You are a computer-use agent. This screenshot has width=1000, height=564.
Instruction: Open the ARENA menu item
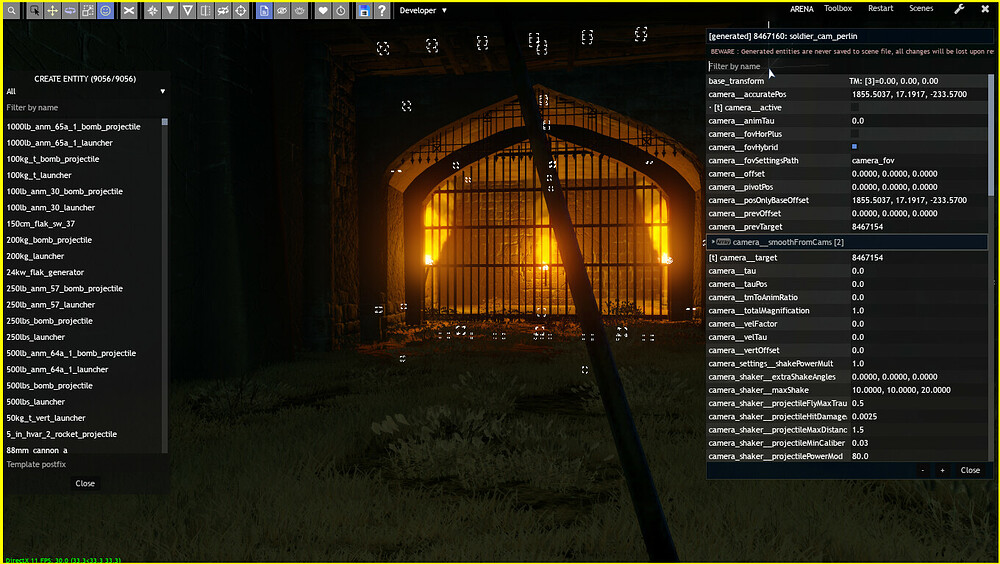tap(802, 9)
